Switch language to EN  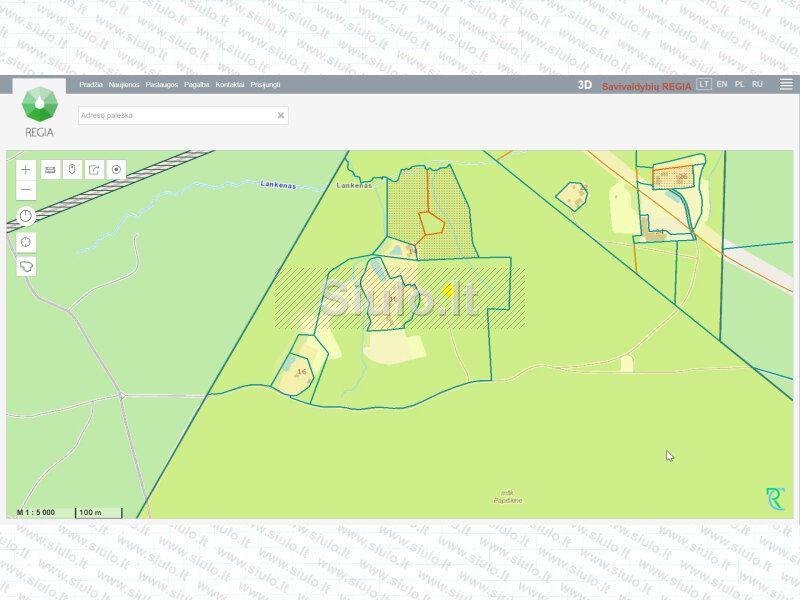(x=722, y=85)
